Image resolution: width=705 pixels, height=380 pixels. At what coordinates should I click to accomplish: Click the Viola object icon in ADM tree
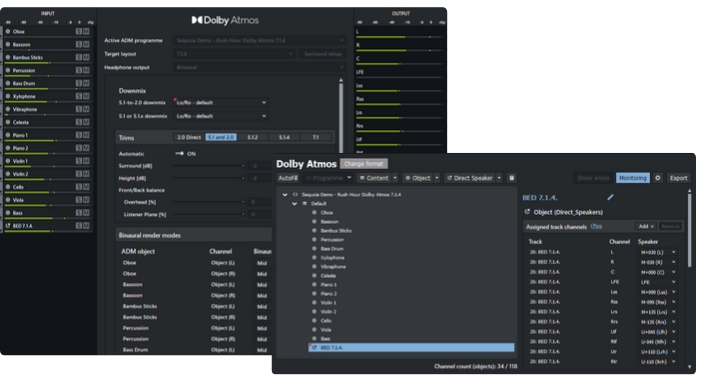[314, 330]
